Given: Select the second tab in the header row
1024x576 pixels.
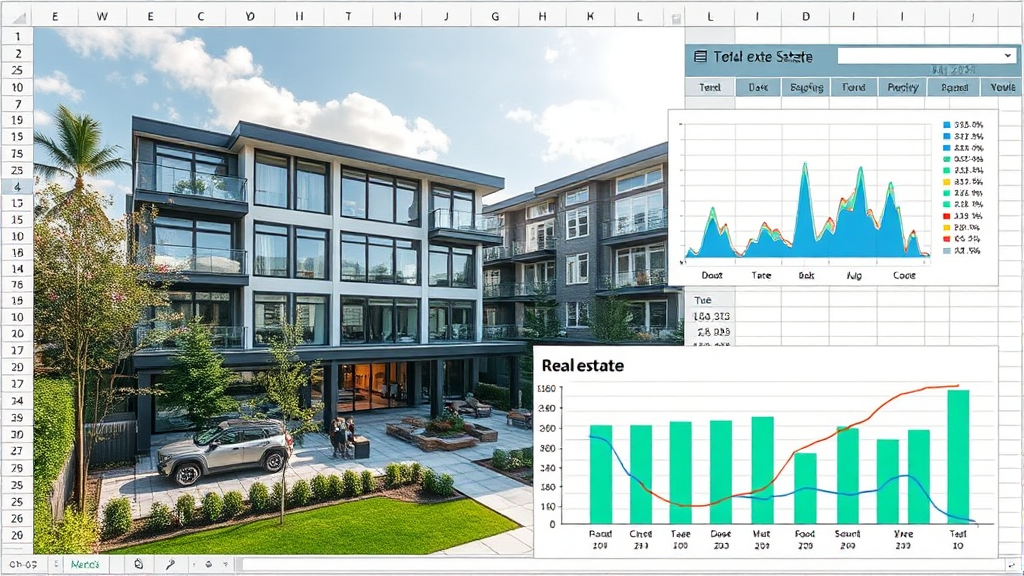Looking at the screenshot, I should (758, 87).
